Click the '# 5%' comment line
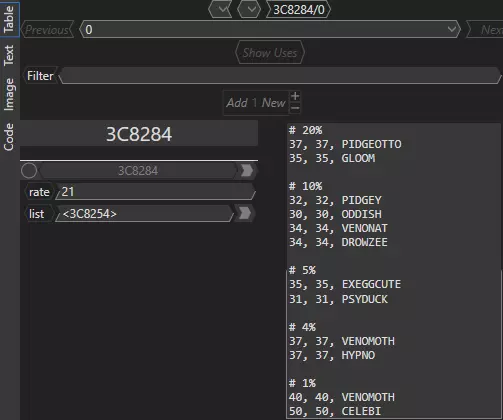This screenshot has width=503, height=420. tap(302, 270)
